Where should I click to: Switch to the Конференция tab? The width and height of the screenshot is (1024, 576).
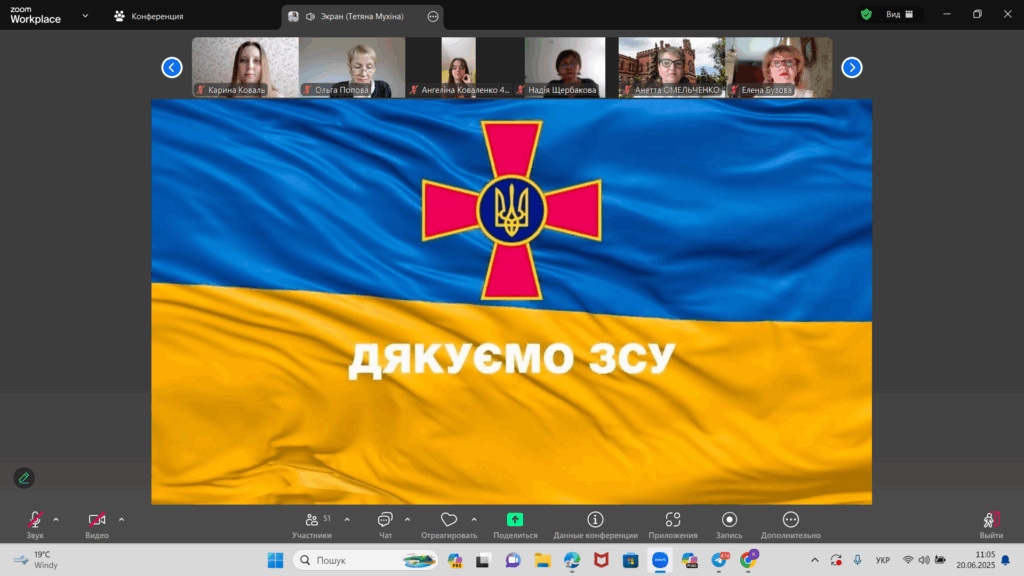coord(149,16)
